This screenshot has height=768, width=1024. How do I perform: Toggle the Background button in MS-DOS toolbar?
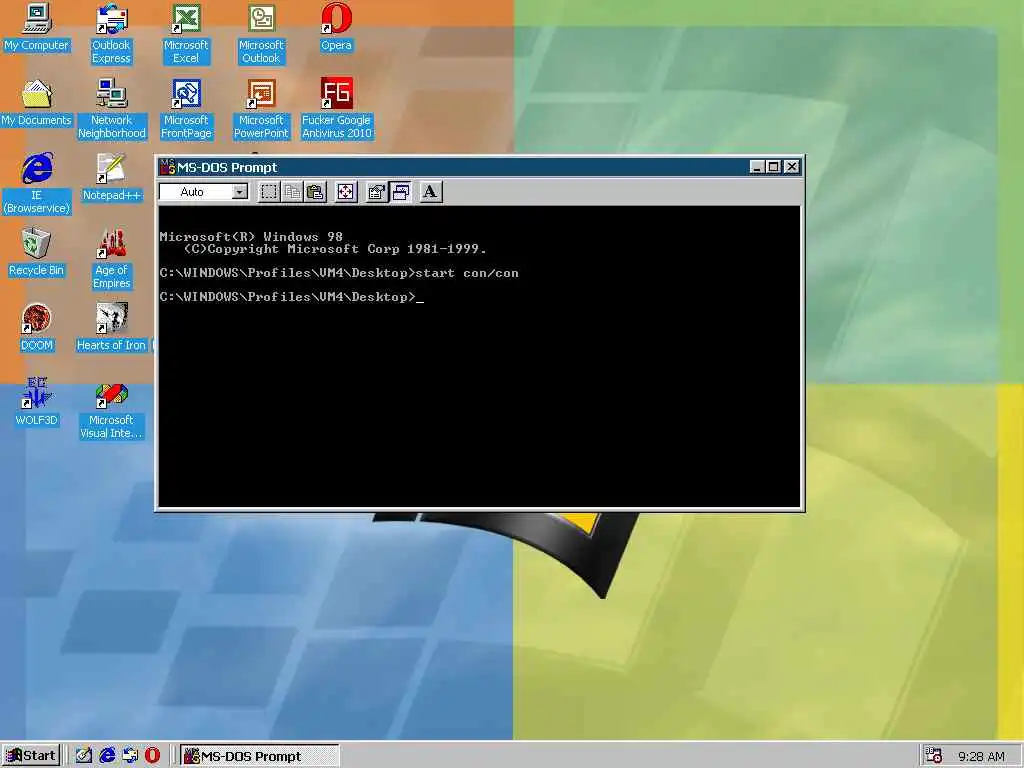[x=400, y=192]
